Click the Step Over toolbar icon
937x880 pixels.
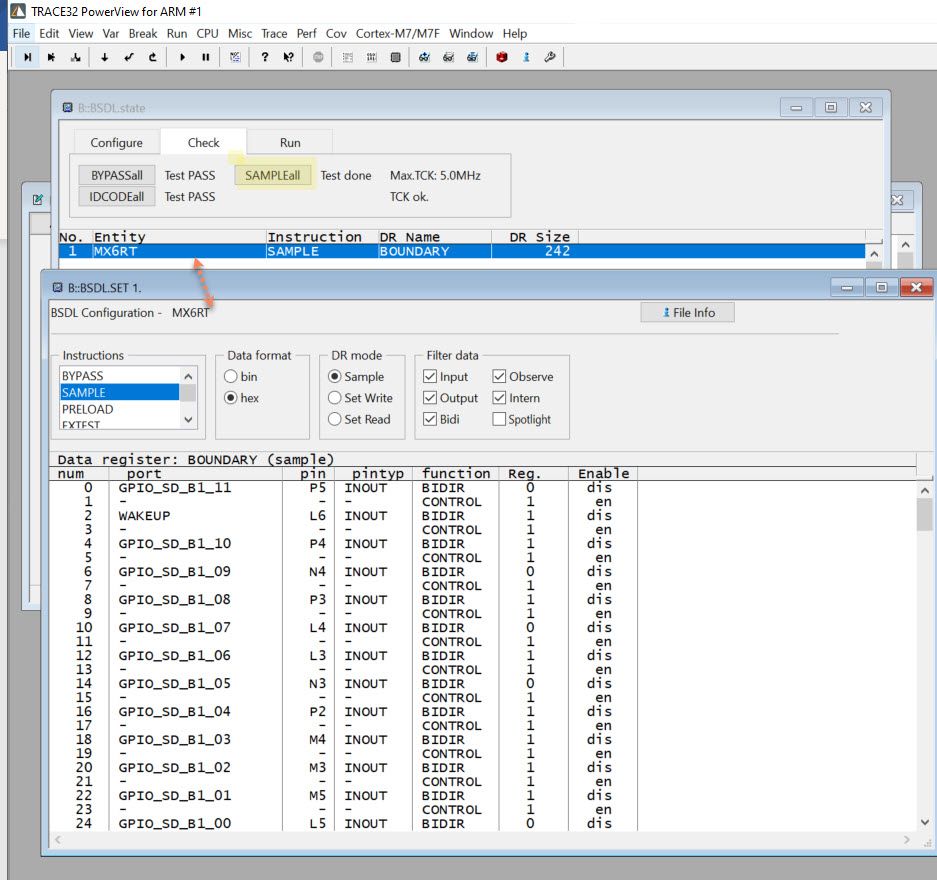[51, 57]
